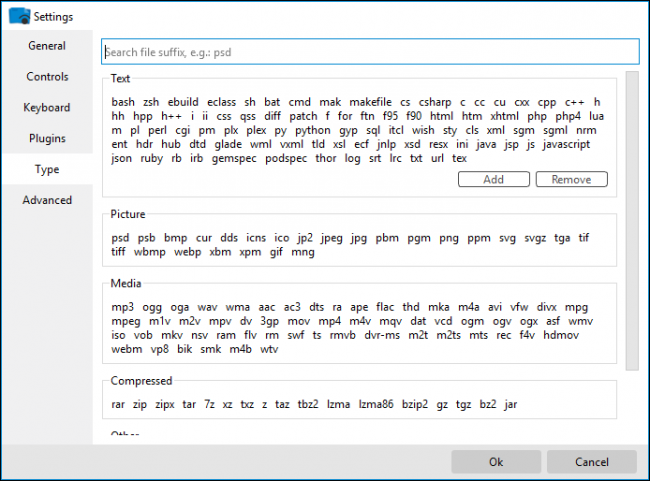Confirm settings with the Ok button
This screenshot has width=650, height=481.
[496, 462]
